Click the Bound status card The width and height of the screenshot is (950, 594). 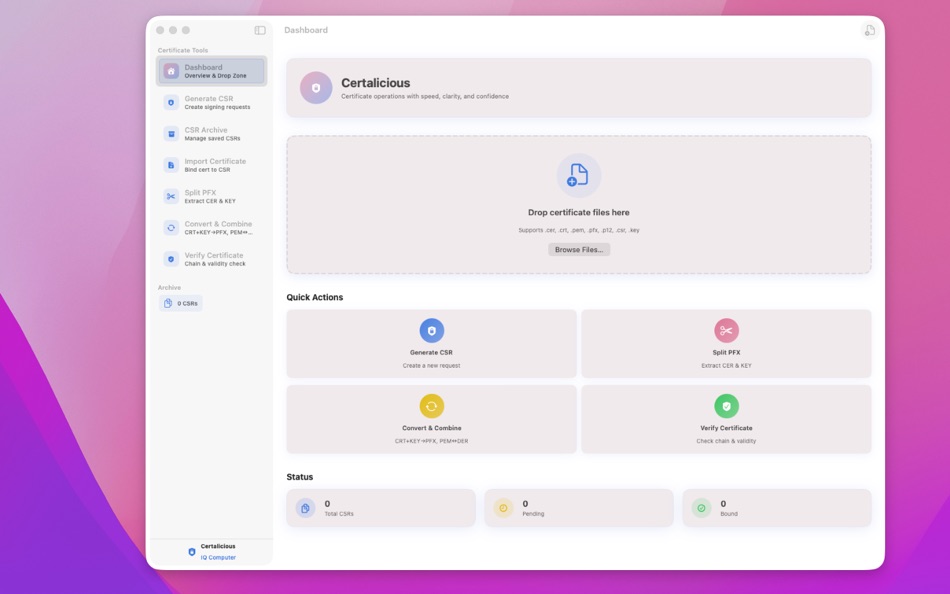click(x=777, y=508)
